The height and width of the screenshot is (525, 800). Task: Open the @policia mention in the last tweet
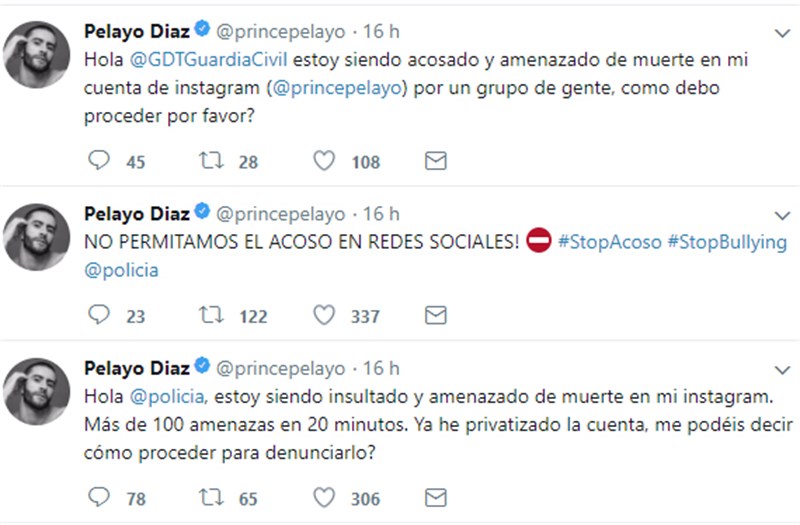[168, 397]
